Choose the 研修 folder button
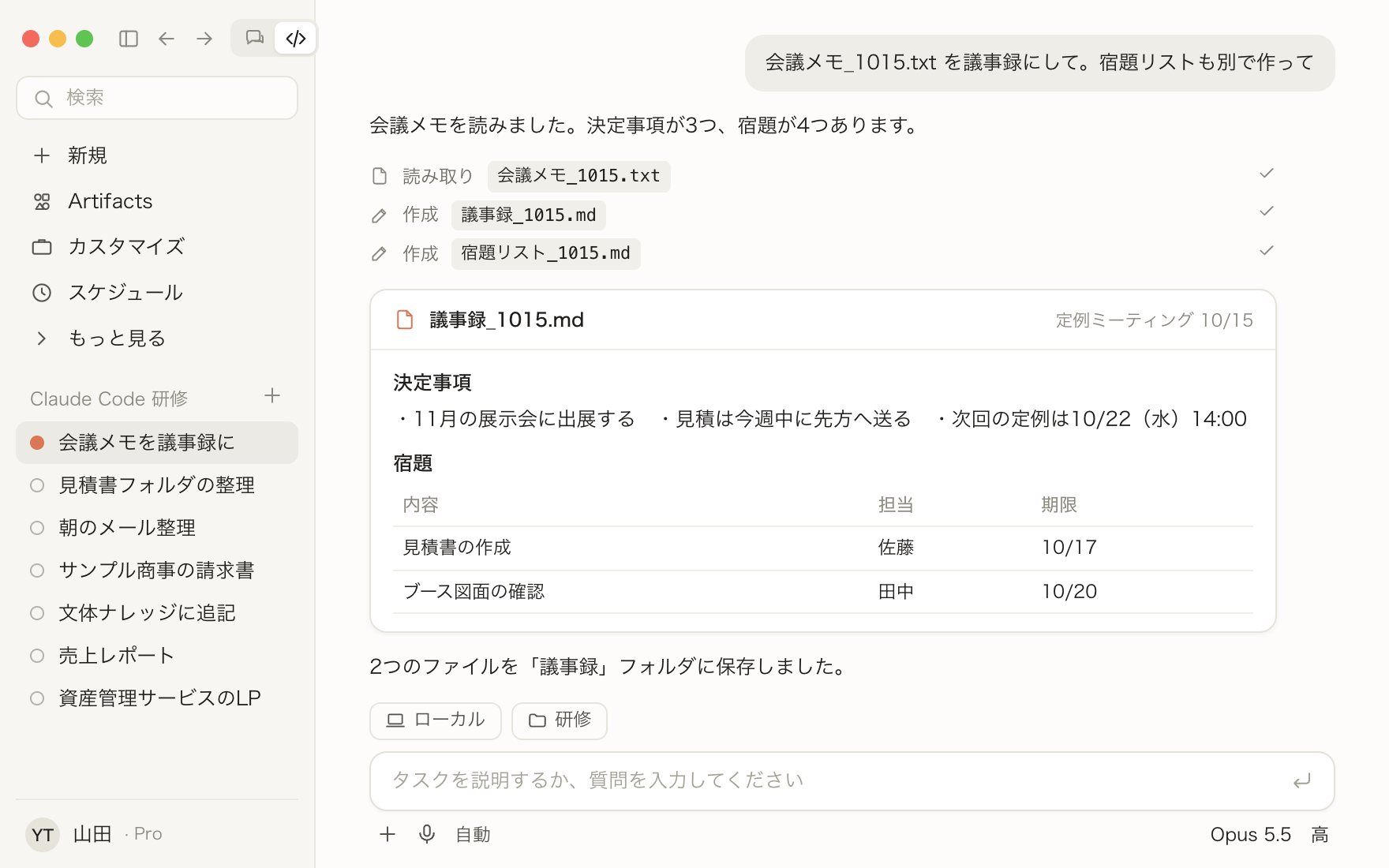Image resolution: width=1389 pixels, height=868 pixels. [560, 720]
